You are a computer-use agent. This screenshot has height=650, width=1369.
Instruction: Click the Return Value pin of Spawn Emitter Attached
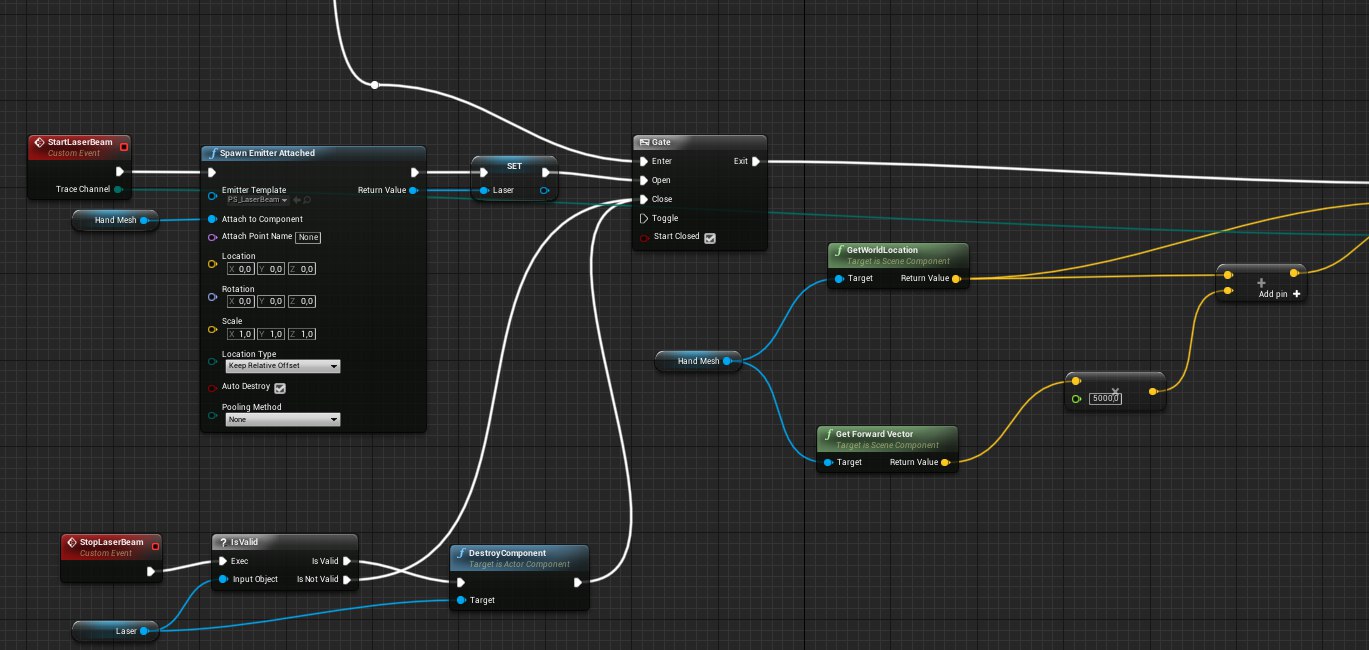(x=413, y=190)
